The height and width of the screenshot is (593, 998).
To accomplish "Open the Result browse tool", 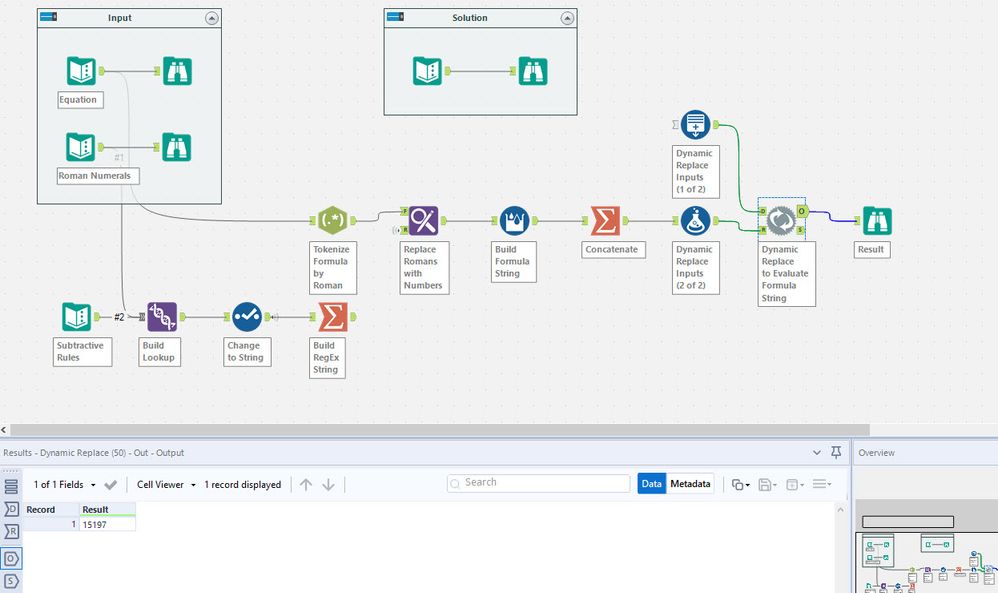I will click(877, 221).
